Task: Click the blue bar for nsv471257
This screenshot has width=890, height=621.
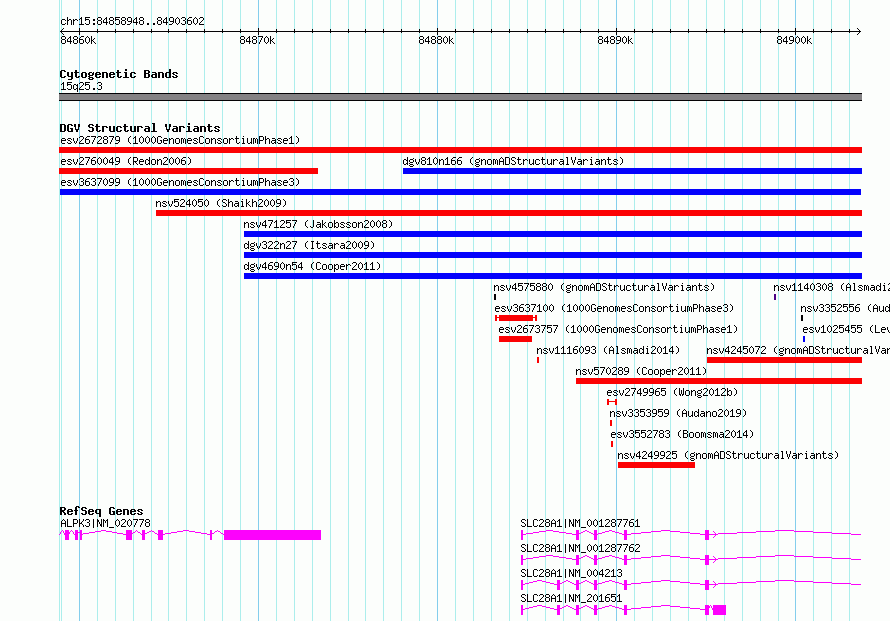Action: [x=553, y=234]
